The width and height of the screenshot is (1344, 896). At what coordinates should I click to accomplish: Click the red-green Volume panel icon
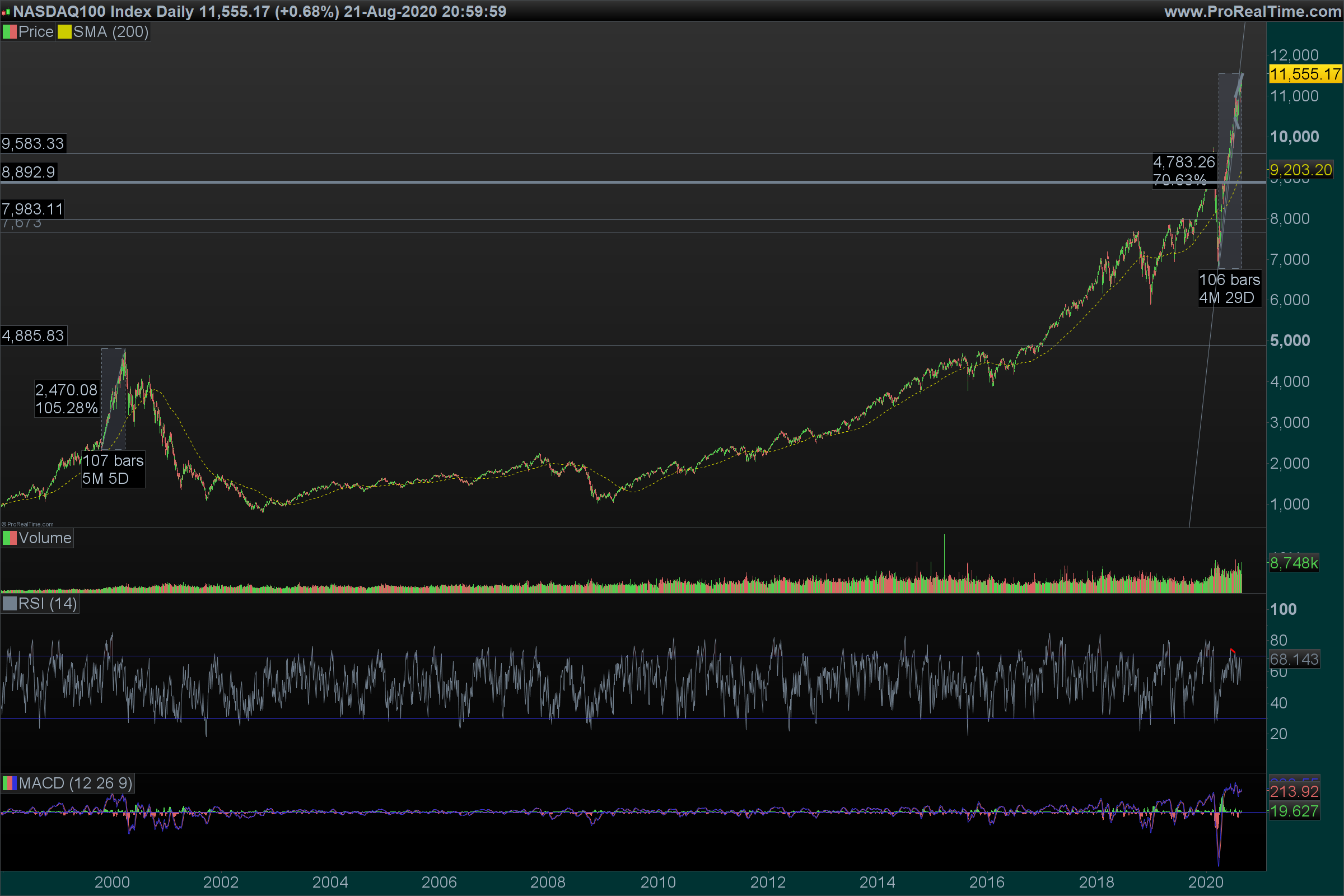pyautogui.click(x=9, y=538)
